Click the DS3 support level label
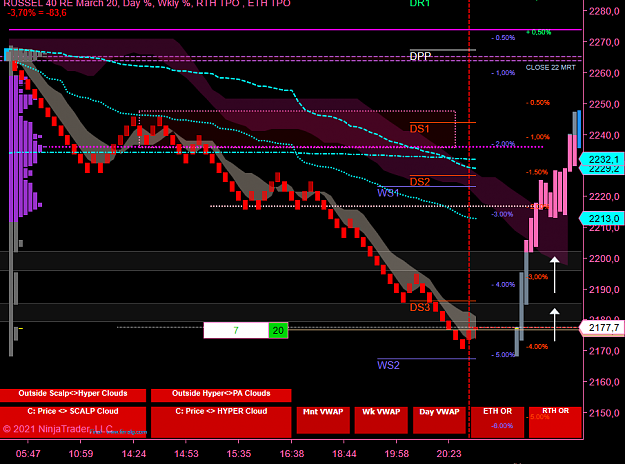Screen dimensions: 625x464 (420, 307)
